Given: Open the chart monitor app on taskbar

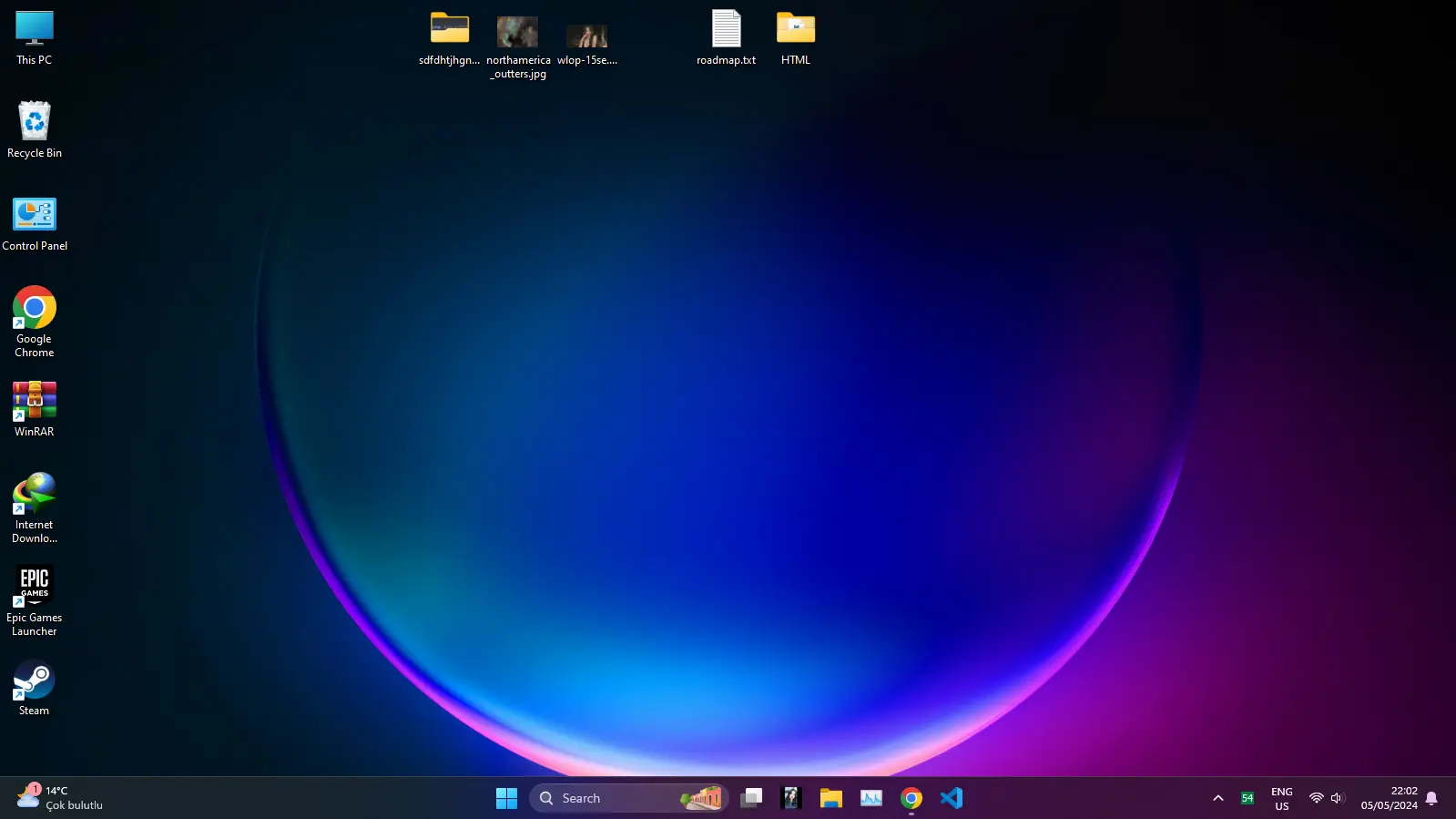Looking at the screenshot, I should point(871,798).
